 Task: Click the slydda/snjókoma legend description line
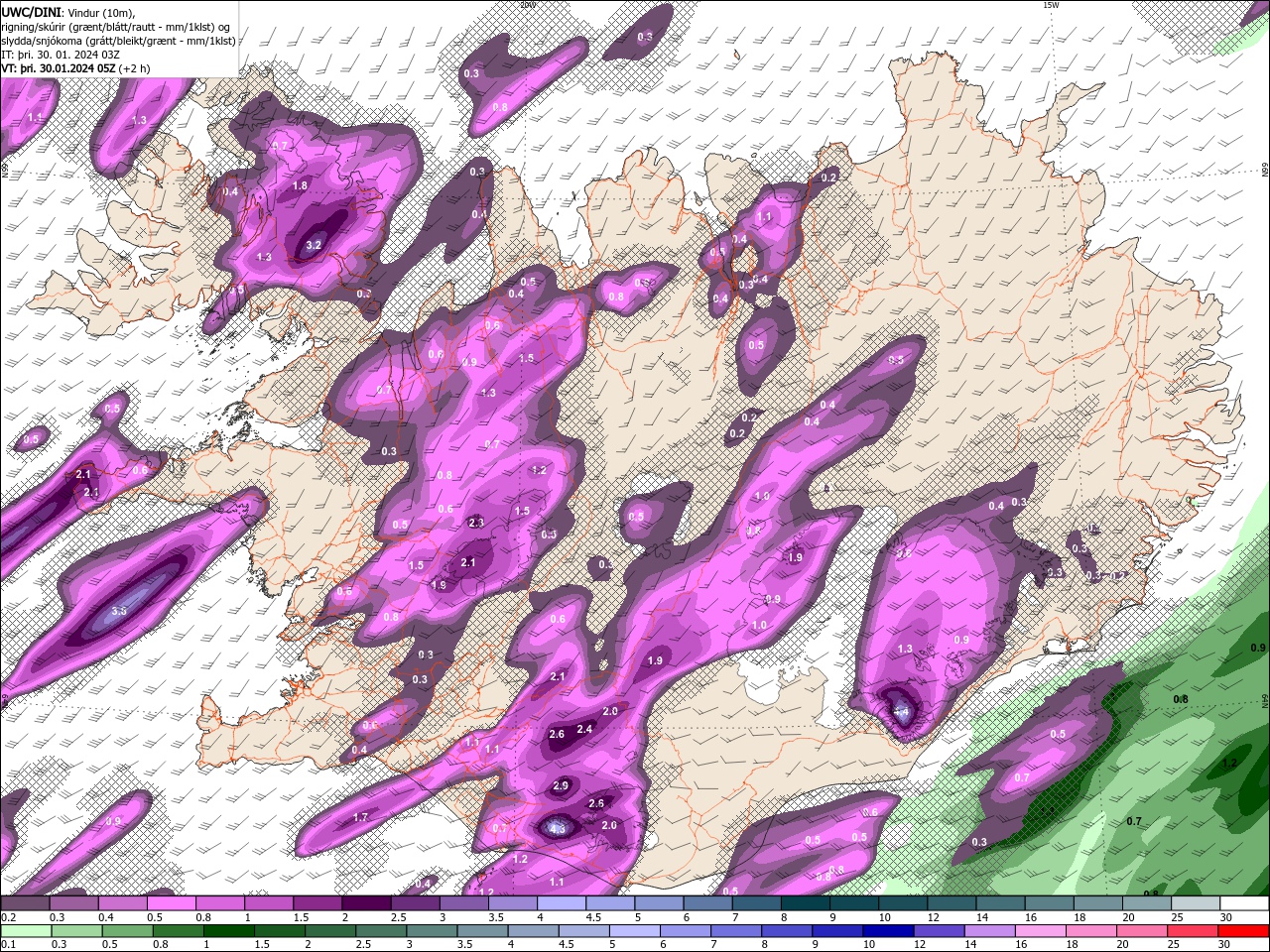(118, 41)
